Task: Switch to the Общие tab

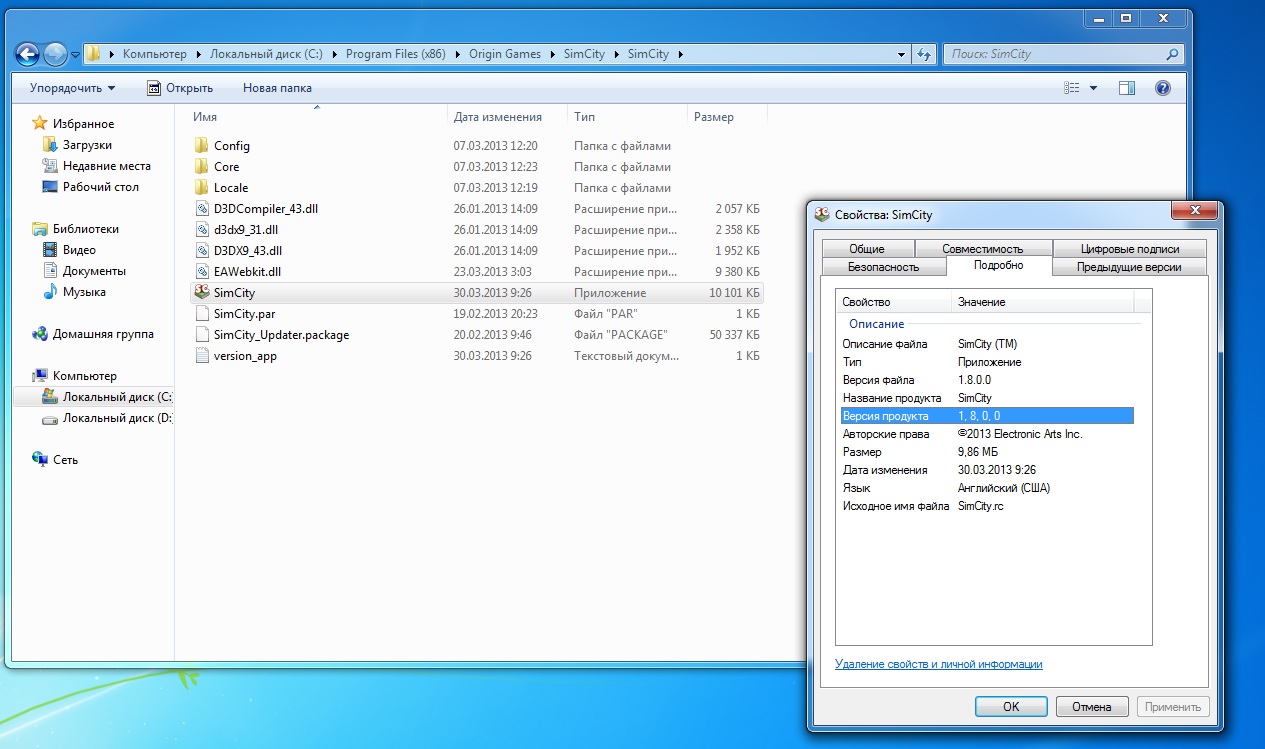Action: click(867, 249)
